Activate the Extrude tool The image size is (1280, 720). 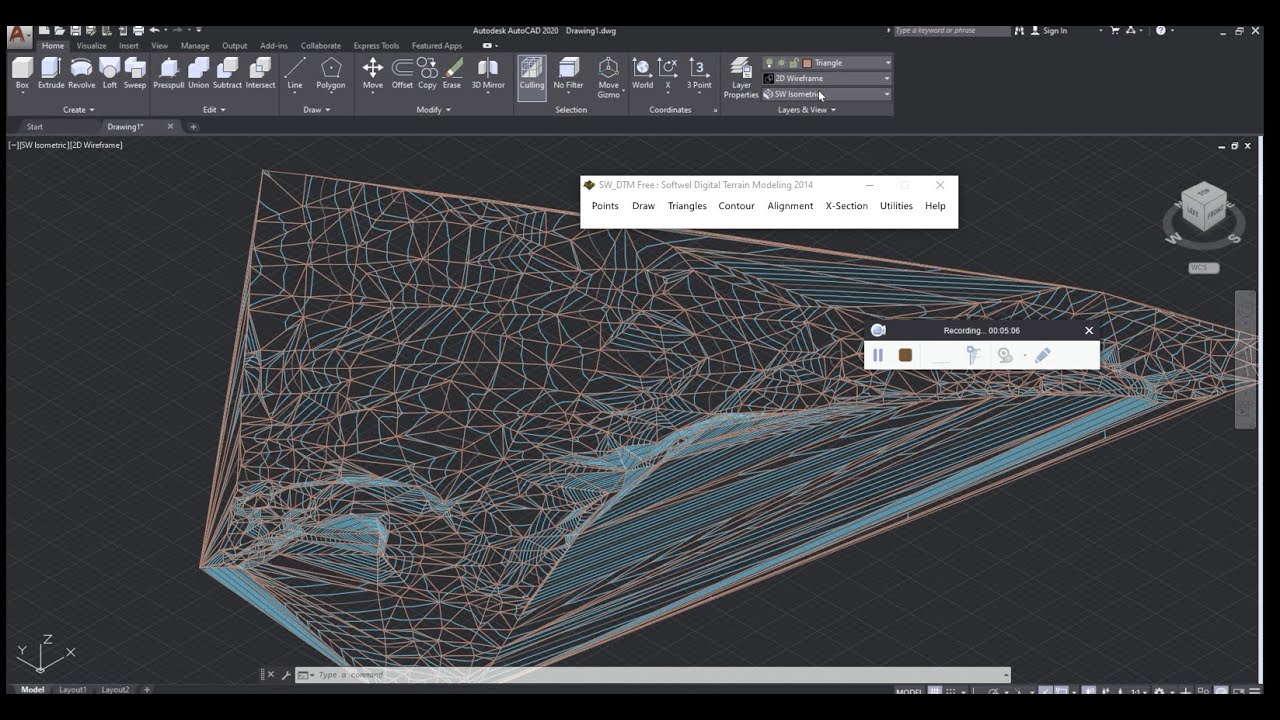pos(51,73)
